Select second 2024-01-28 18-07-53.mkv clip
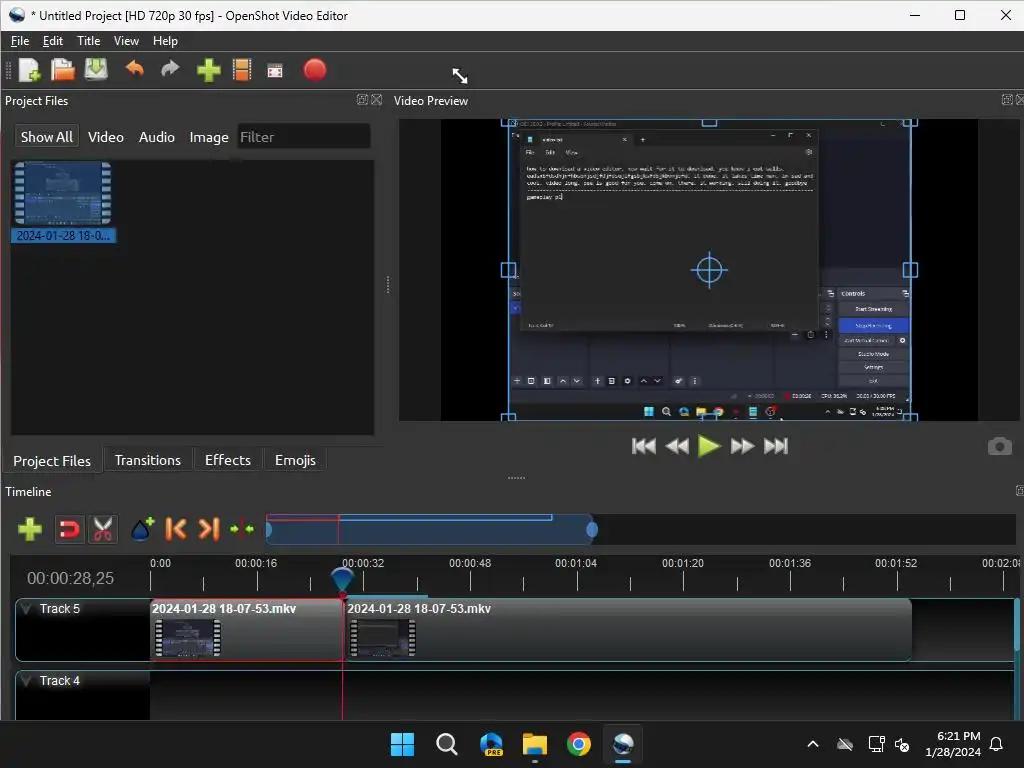1024x768 pixels. tap(628, 630)
